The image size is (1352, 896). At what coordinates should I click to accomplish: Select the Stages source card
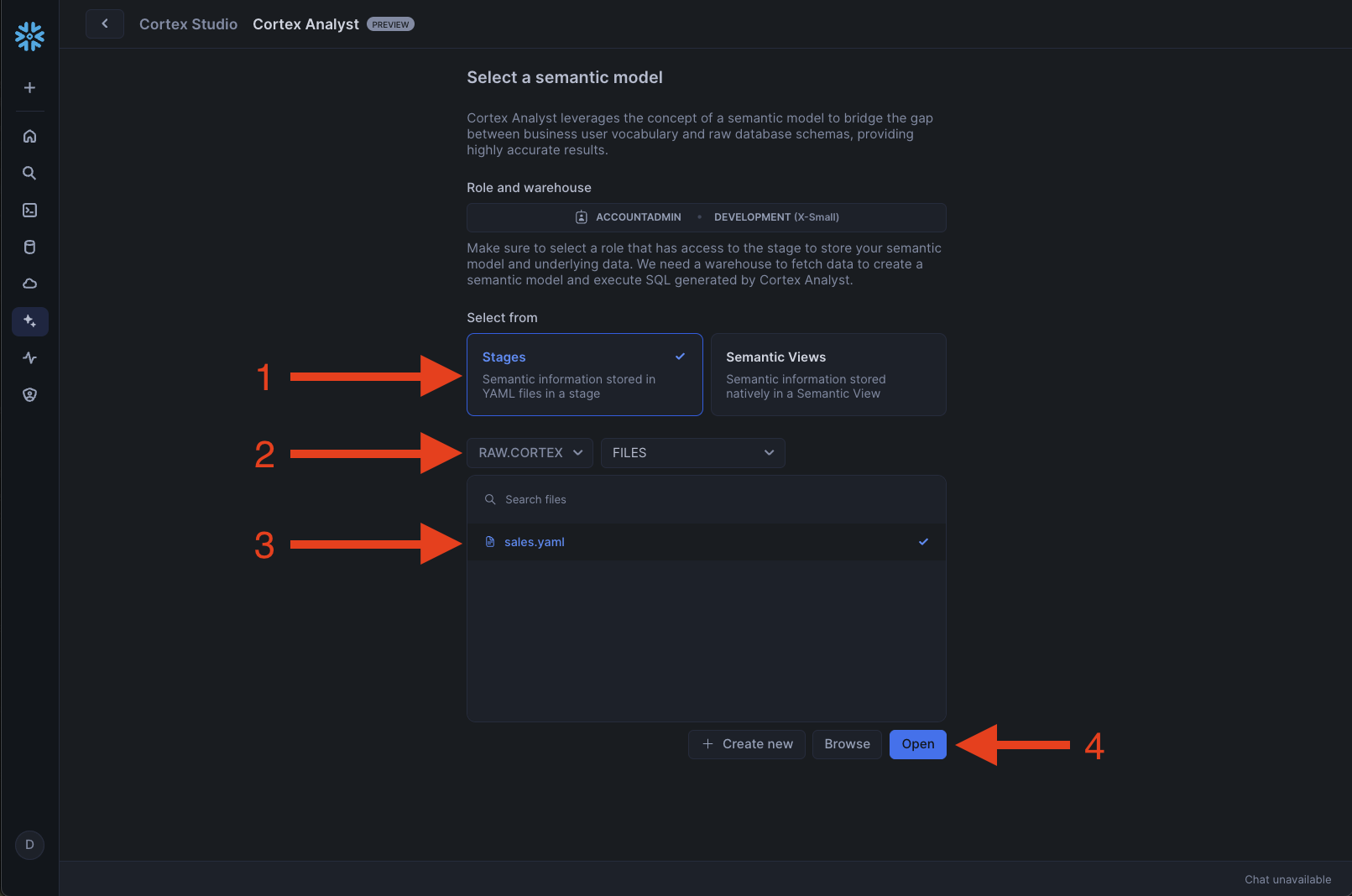[584, 374]
